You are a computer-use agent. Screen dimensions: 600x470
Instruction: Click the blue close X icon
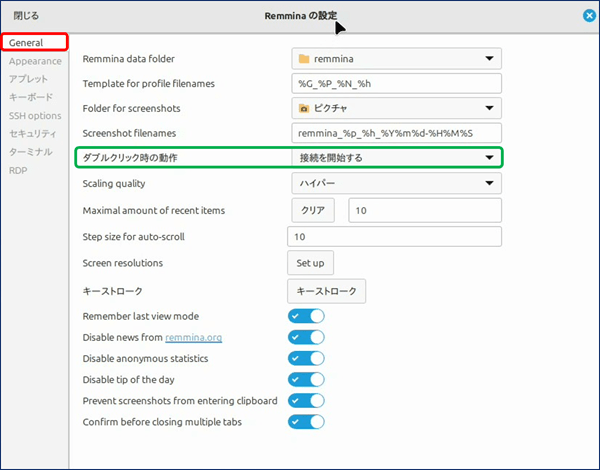tap(589, 16)
